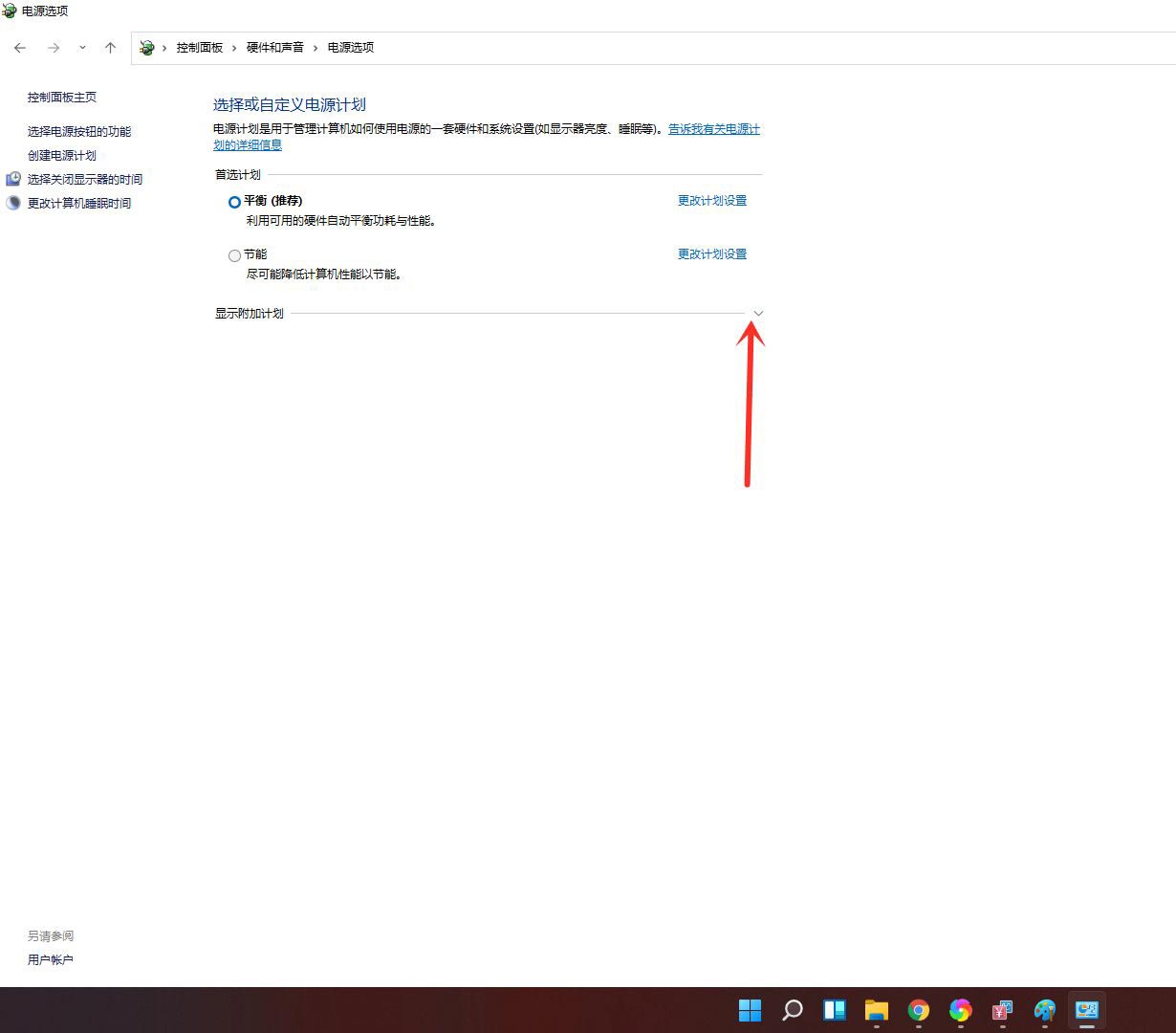
Task: Select the 节能 power plan radio button
Action: click(x=234, y=255)
